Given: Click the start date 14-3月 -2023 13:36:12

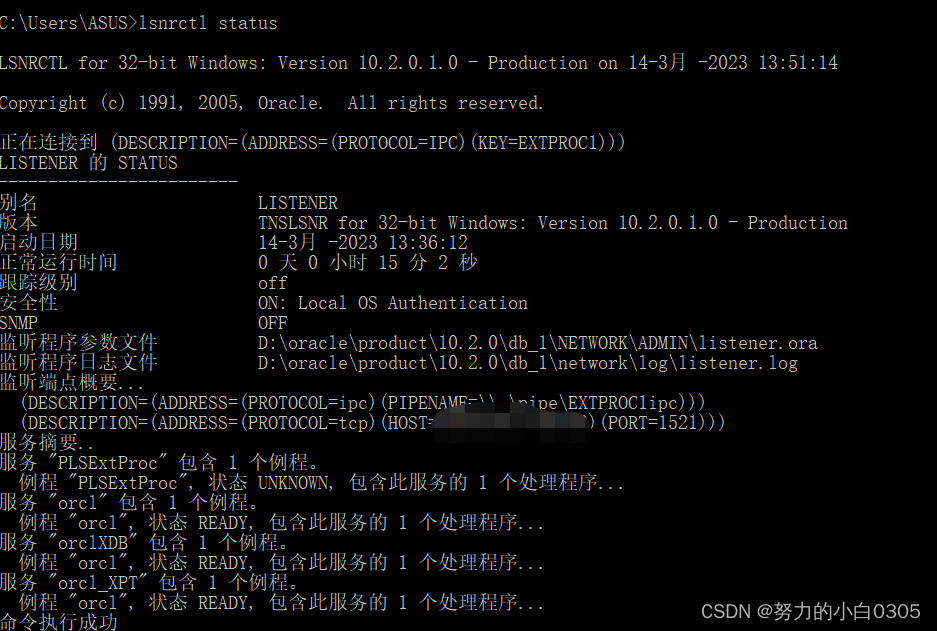Looking at the screenshot, I should [x=362, y=243].
